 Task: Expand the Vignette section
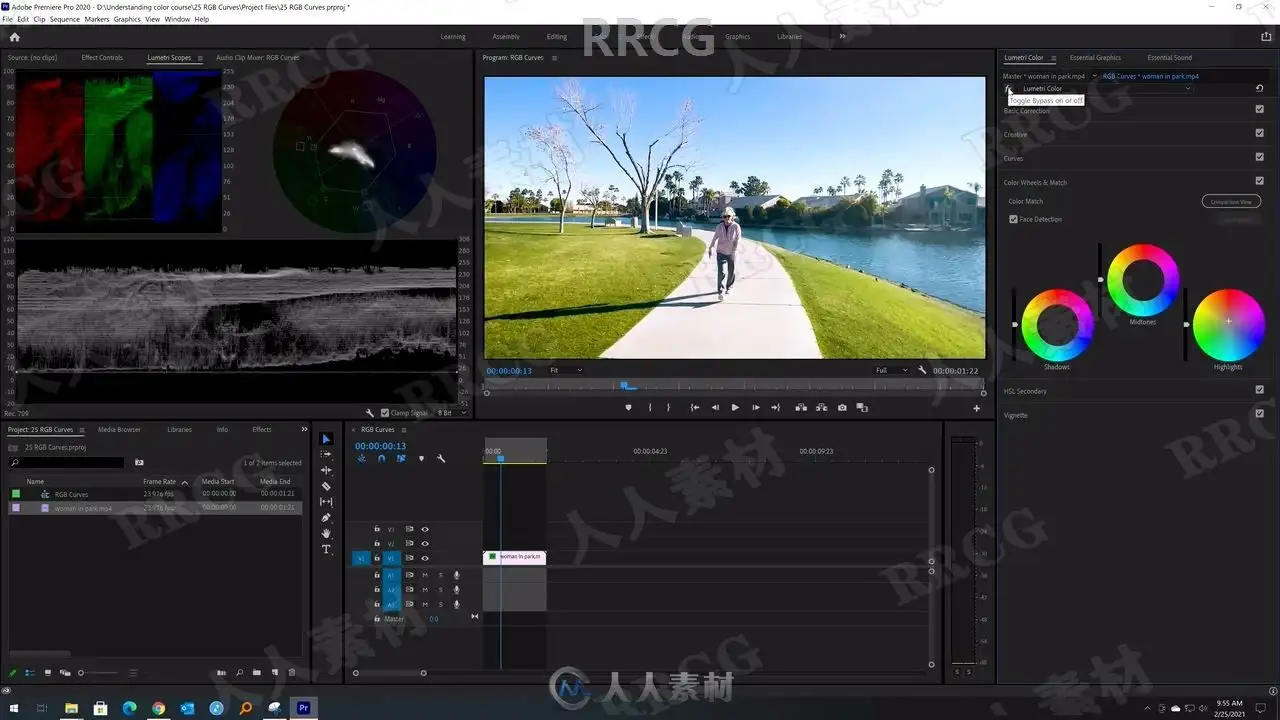point(1015,415)
